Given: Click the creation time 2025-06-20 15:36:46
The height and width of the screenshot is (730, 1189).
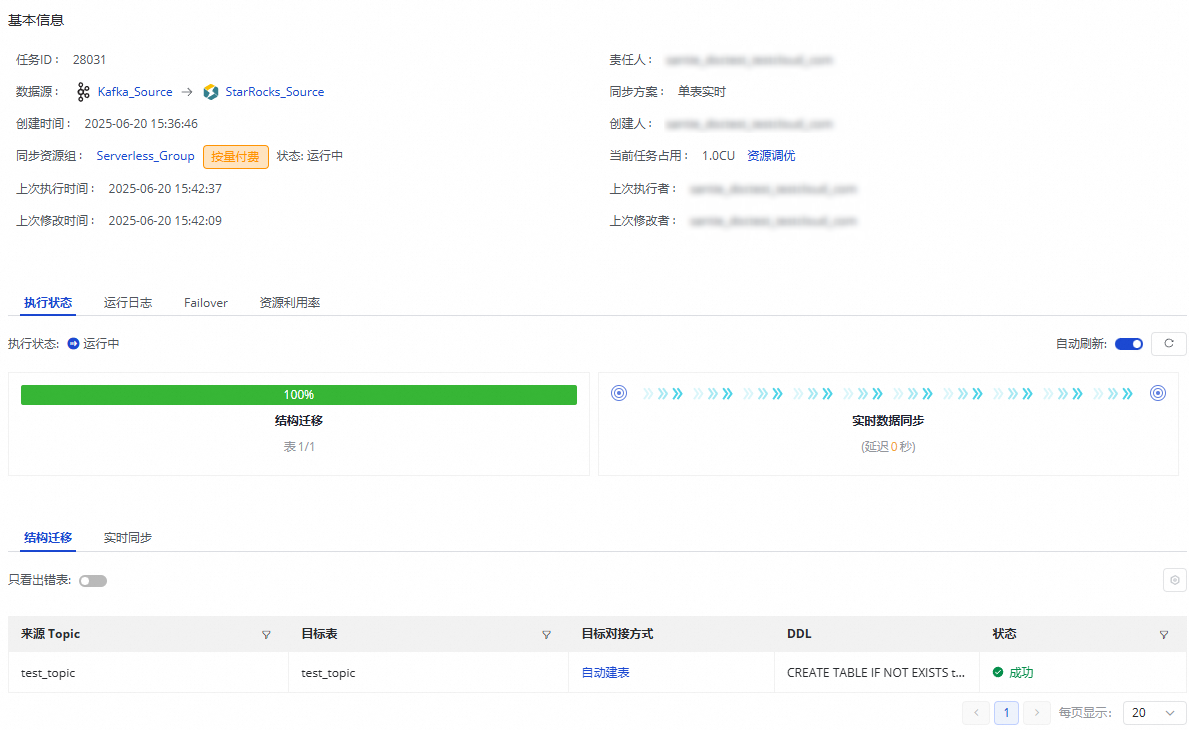Looking at the screenshot, I should [141, 124].
